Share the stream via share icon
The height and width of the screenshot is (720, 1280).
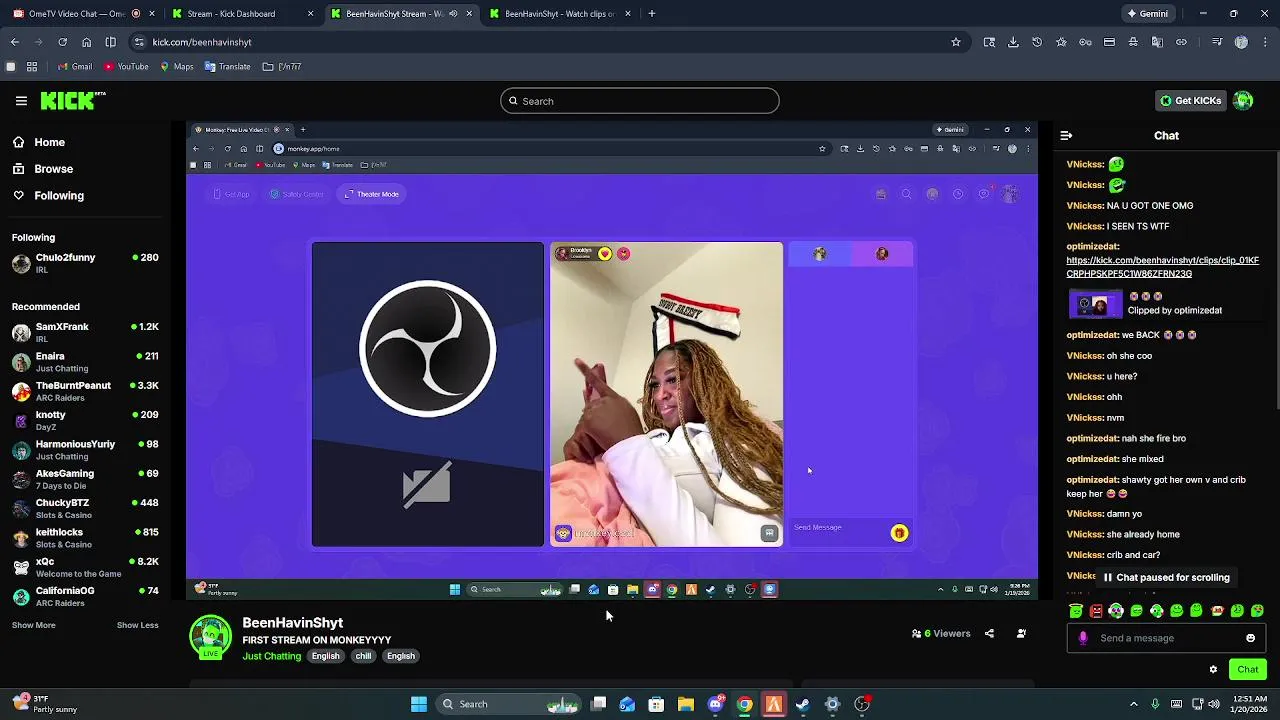989,634
